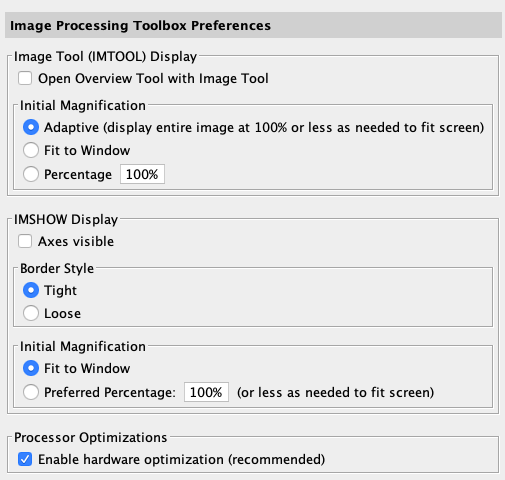Enable Open Overview Tool with Image Tool checkbox

(x=25, y=79)
